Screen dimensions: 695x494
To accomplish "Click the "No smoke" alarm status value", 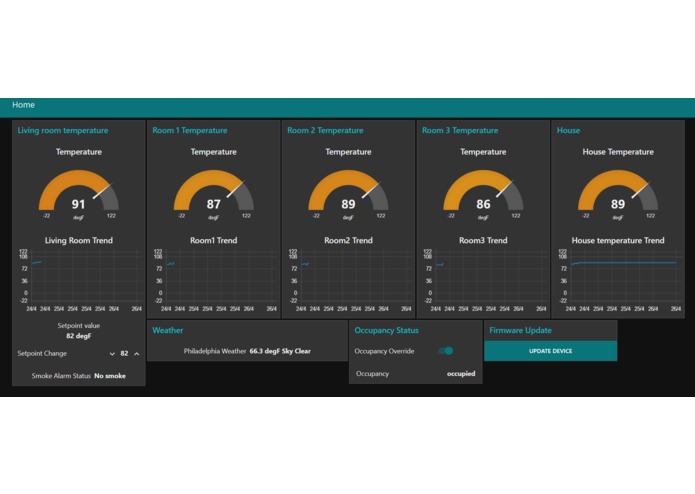I will 110,376.
